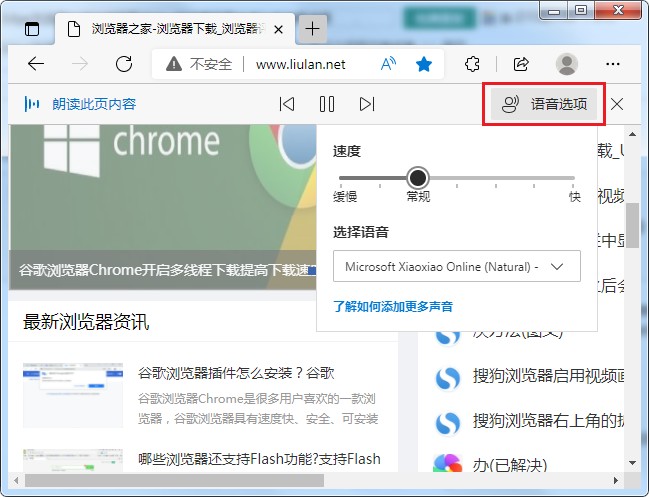
Task: Open a new tab with plus button
Action: click(x=312, y=28)
